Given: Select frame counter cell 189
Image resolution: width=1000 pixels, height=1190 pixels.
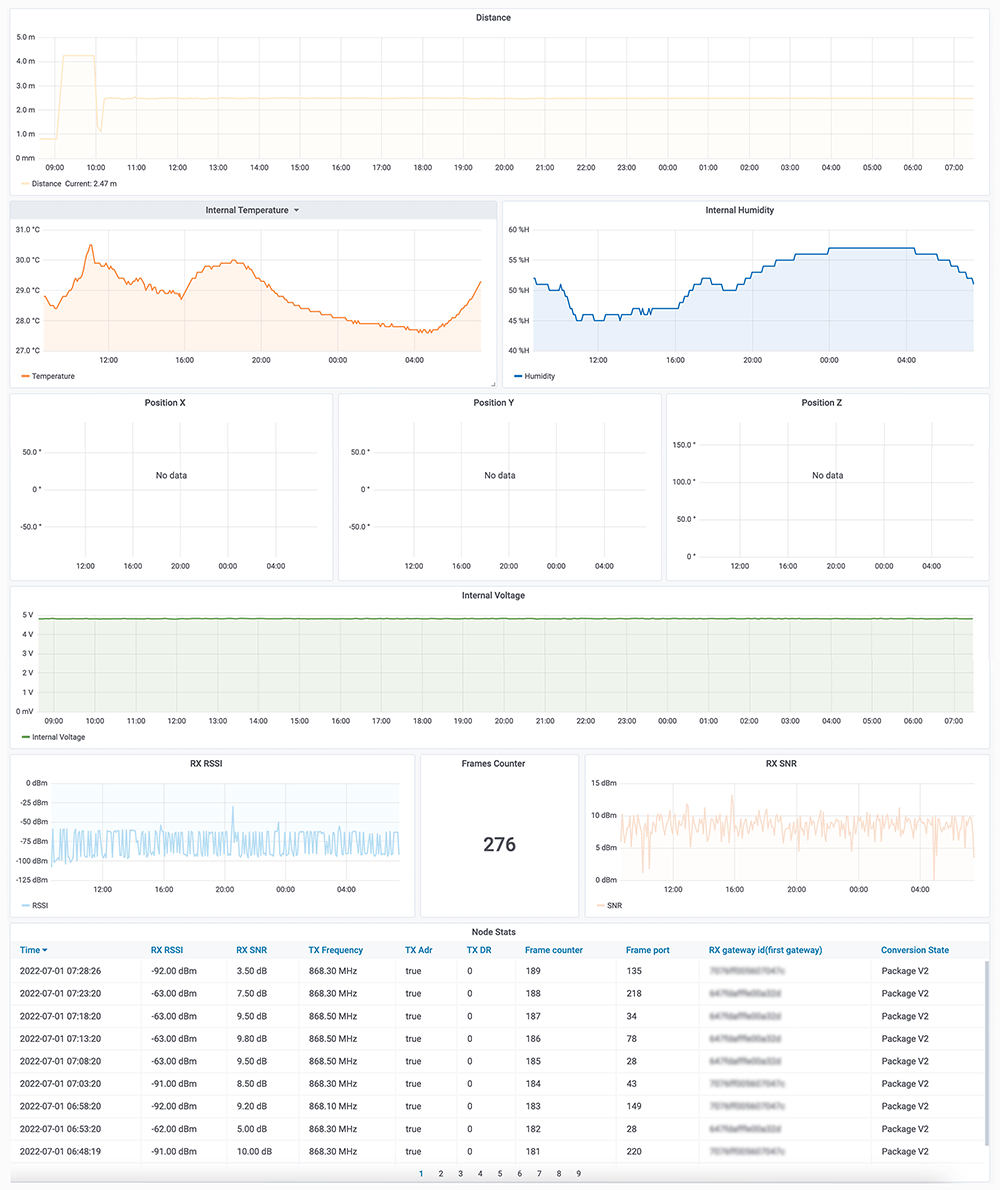Looking at the screenshot, I should pyautogui.click(x=533, y=971).
